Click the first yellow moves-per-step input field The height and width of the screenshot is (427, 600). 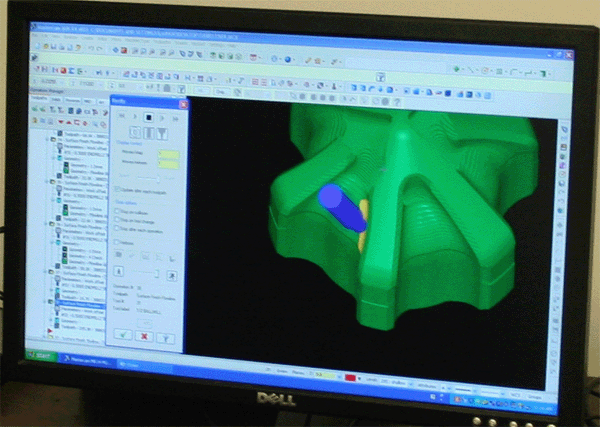coord(168,153)
